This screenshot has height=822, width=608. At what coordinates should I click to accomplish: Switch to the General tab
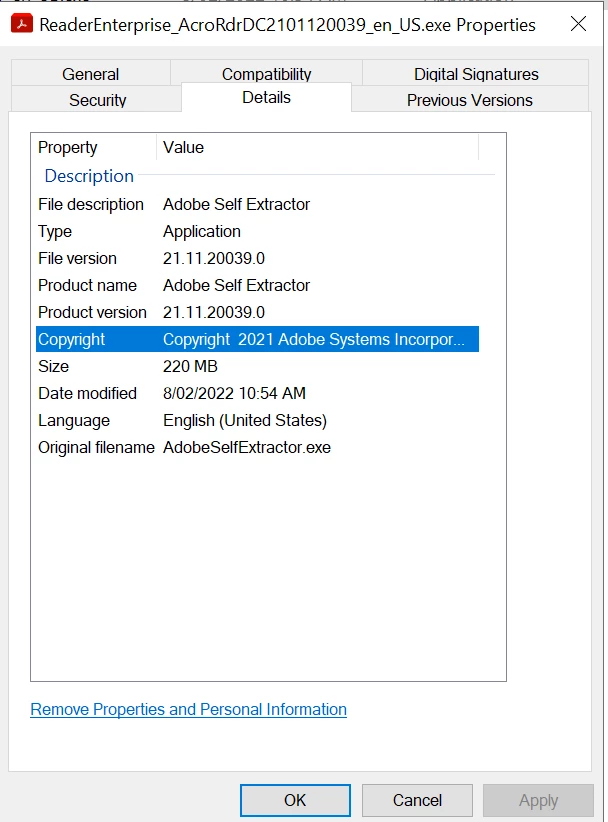tap(91, 74)
